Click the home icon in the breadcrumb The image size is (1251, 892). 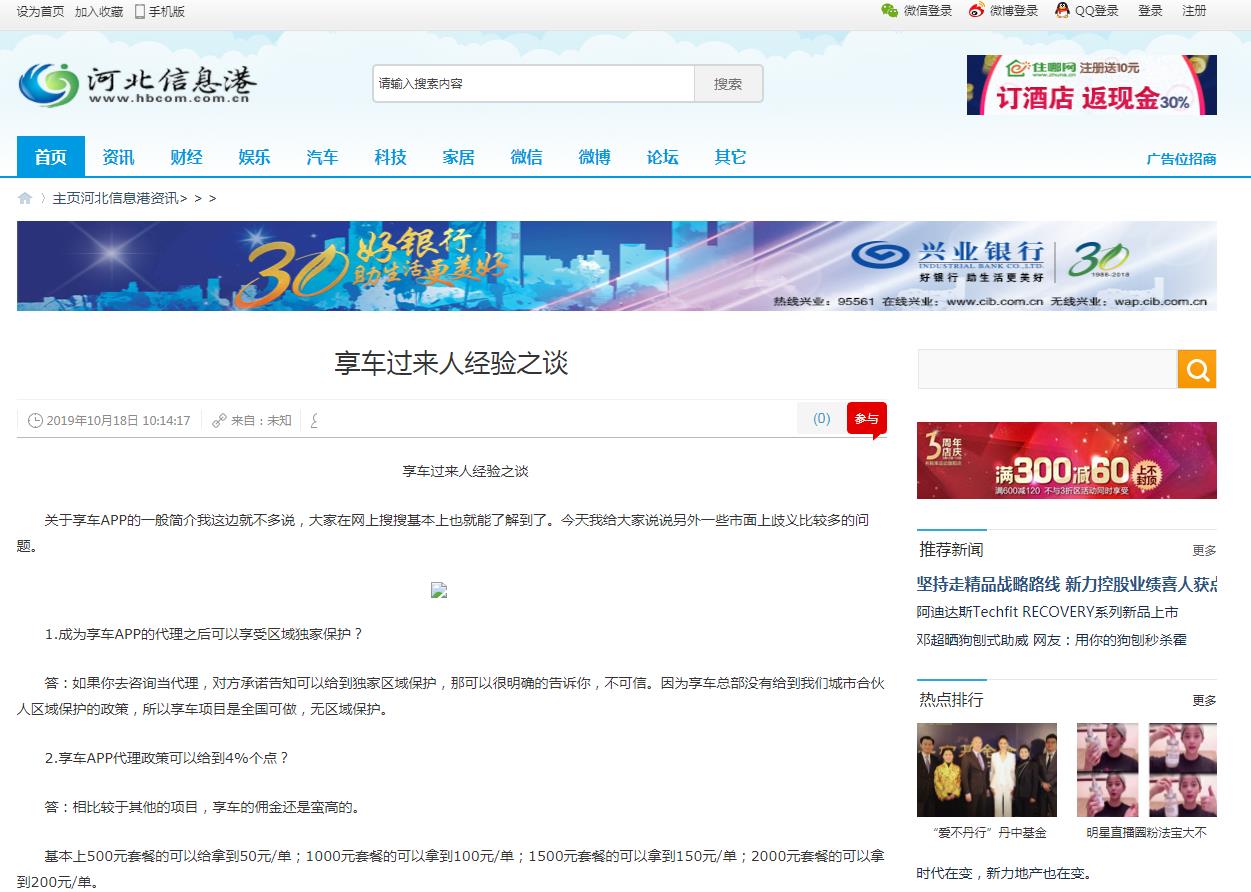(25, 198)
